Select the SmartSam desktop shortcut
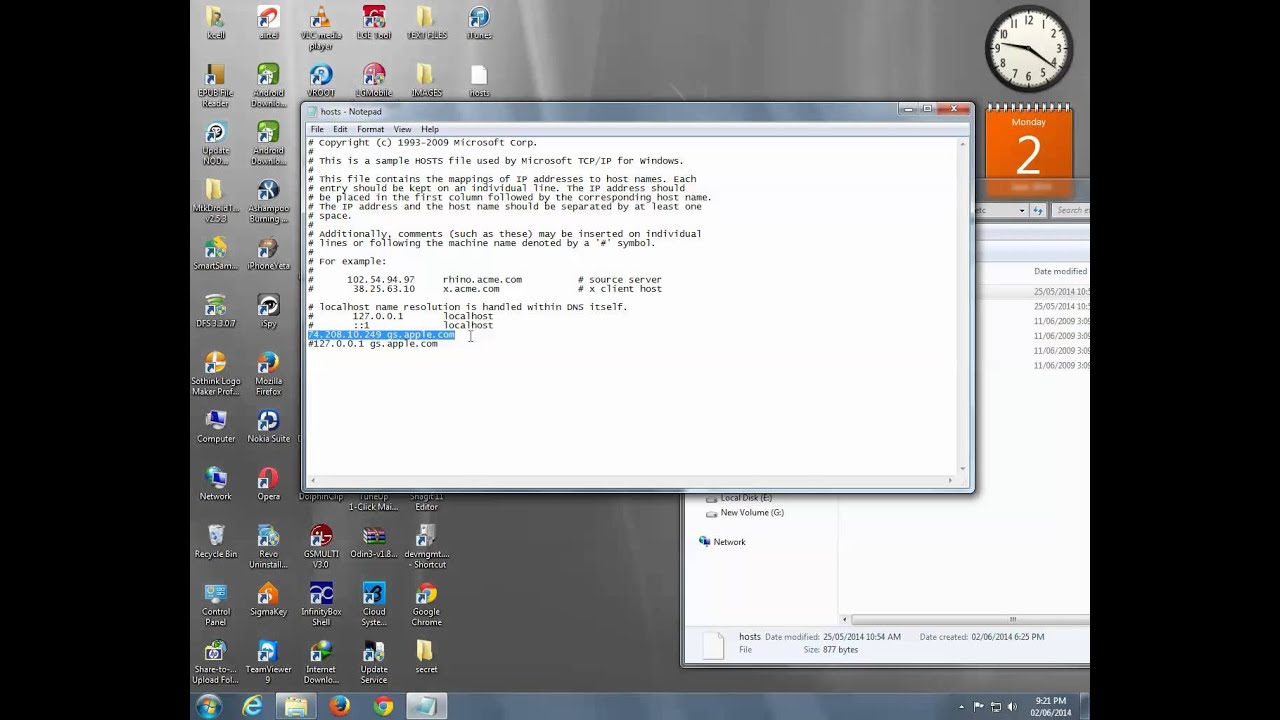1280x720 pixels. (x=215, y=254)
